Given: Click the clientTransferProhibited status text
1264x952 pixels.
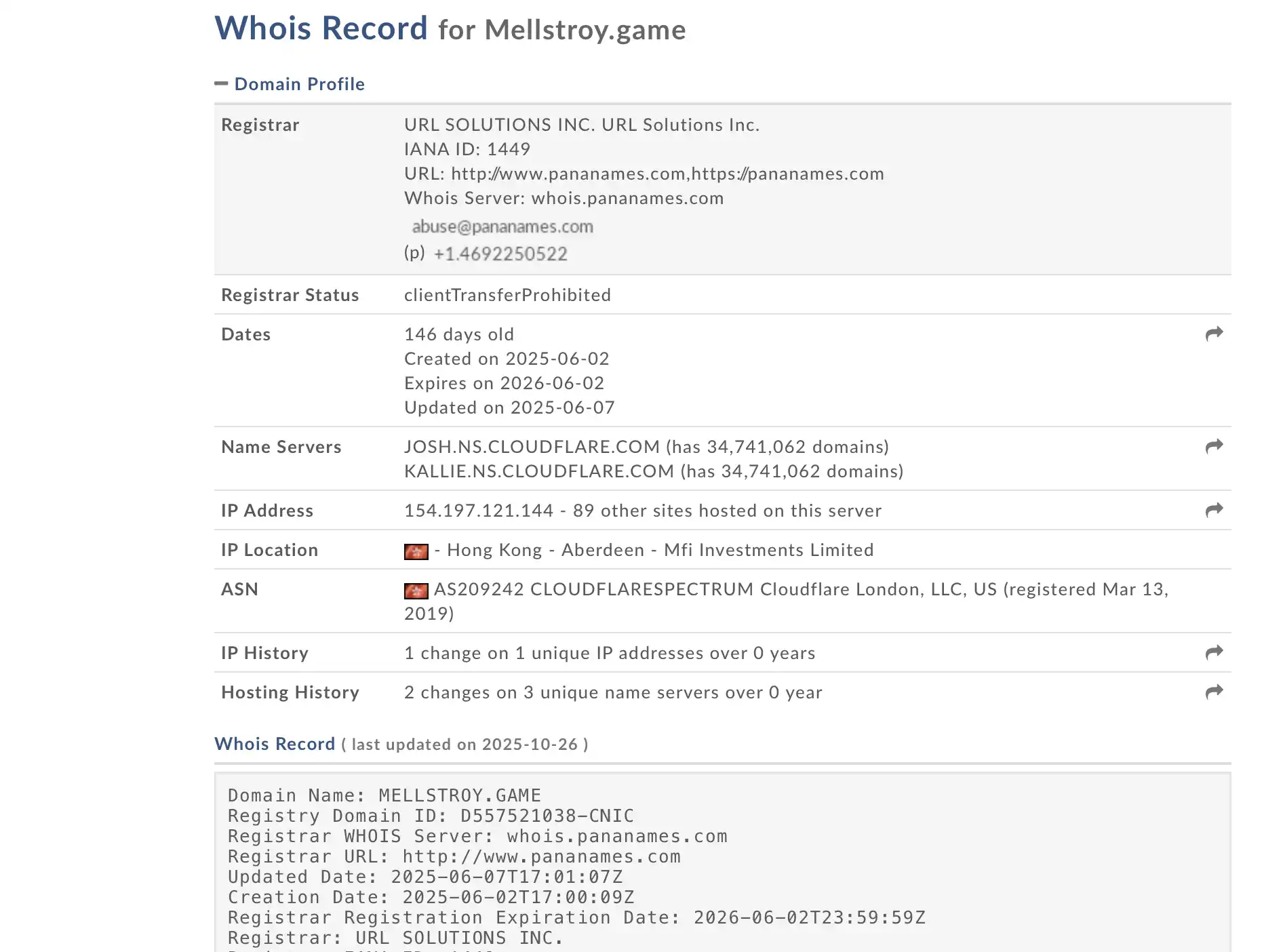Looking at the screenshot, I should [x=507, y=295].
